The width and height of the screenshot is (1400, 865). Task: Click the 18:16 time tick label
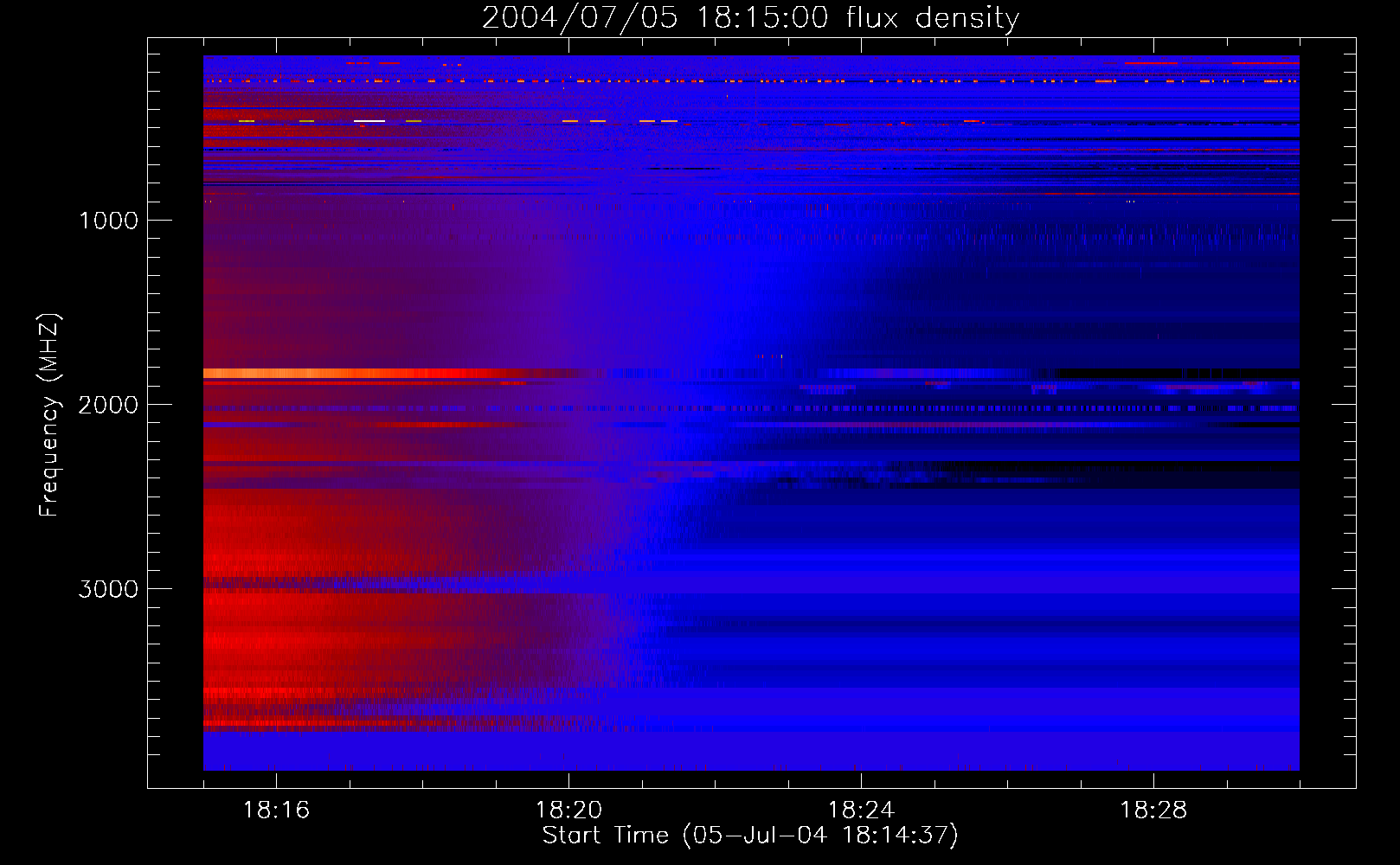click(x=276, y=811)
